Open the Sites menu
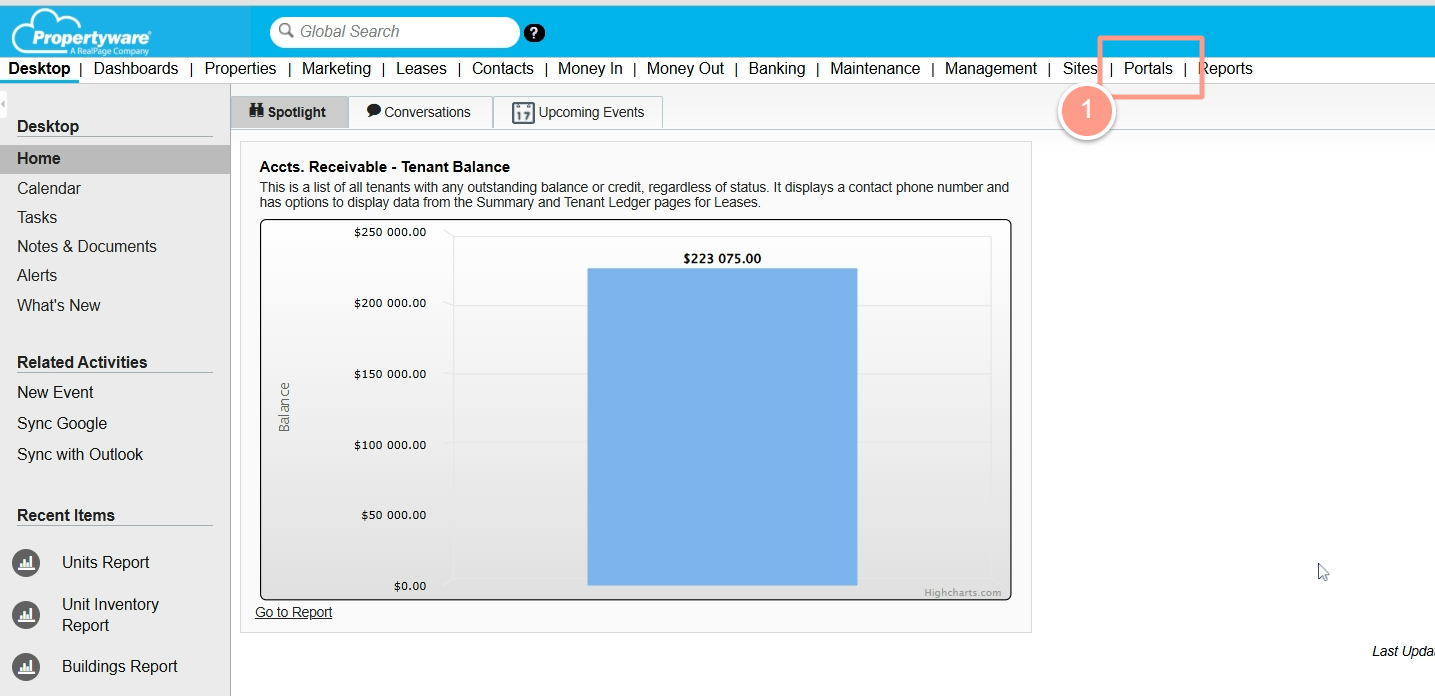This screenshot has height=696, width=1435. (1080, 69)
